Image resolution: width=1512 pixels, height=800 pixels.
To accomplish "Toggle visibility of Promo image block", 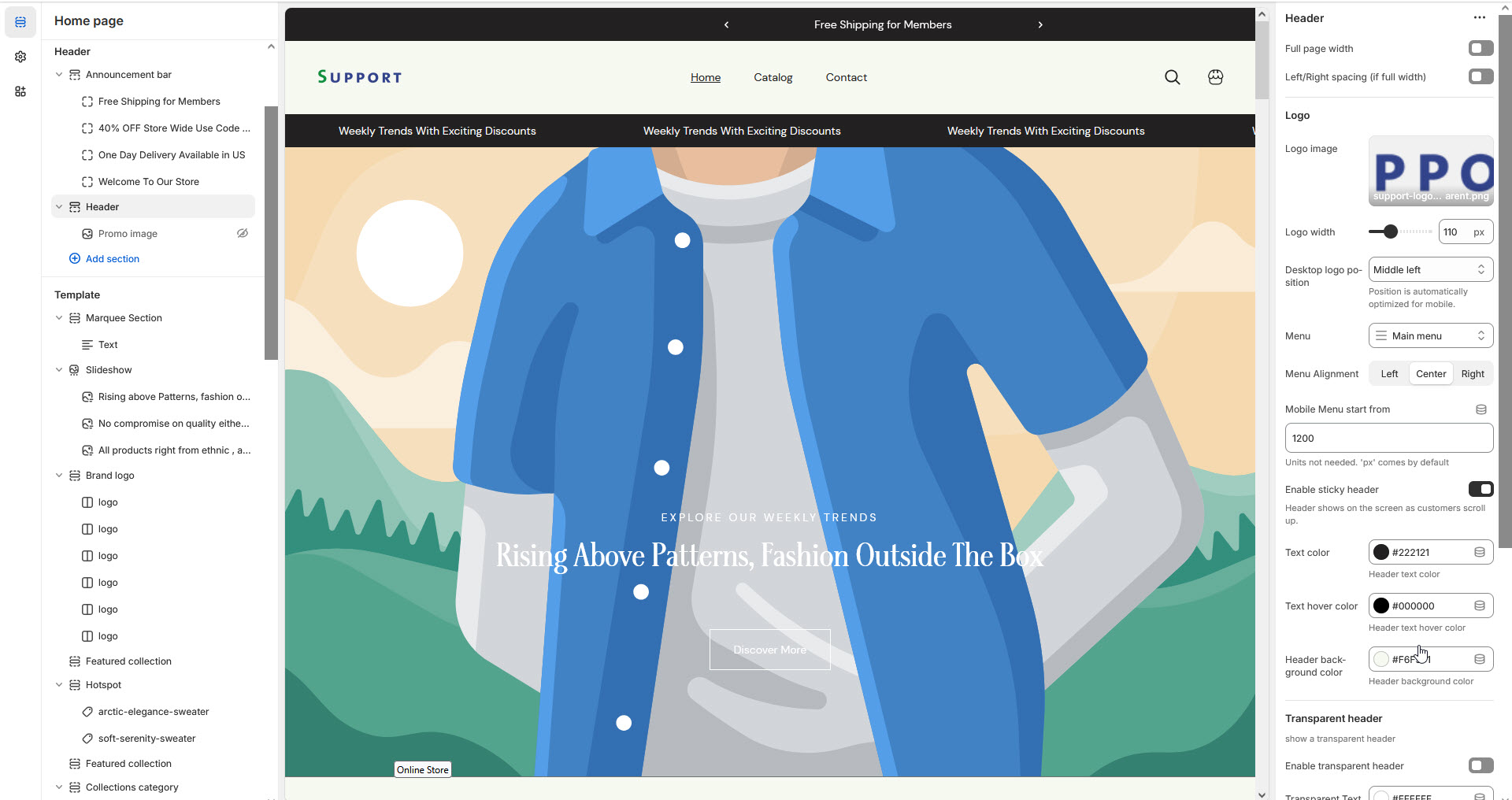I will (x=243, y=234).
